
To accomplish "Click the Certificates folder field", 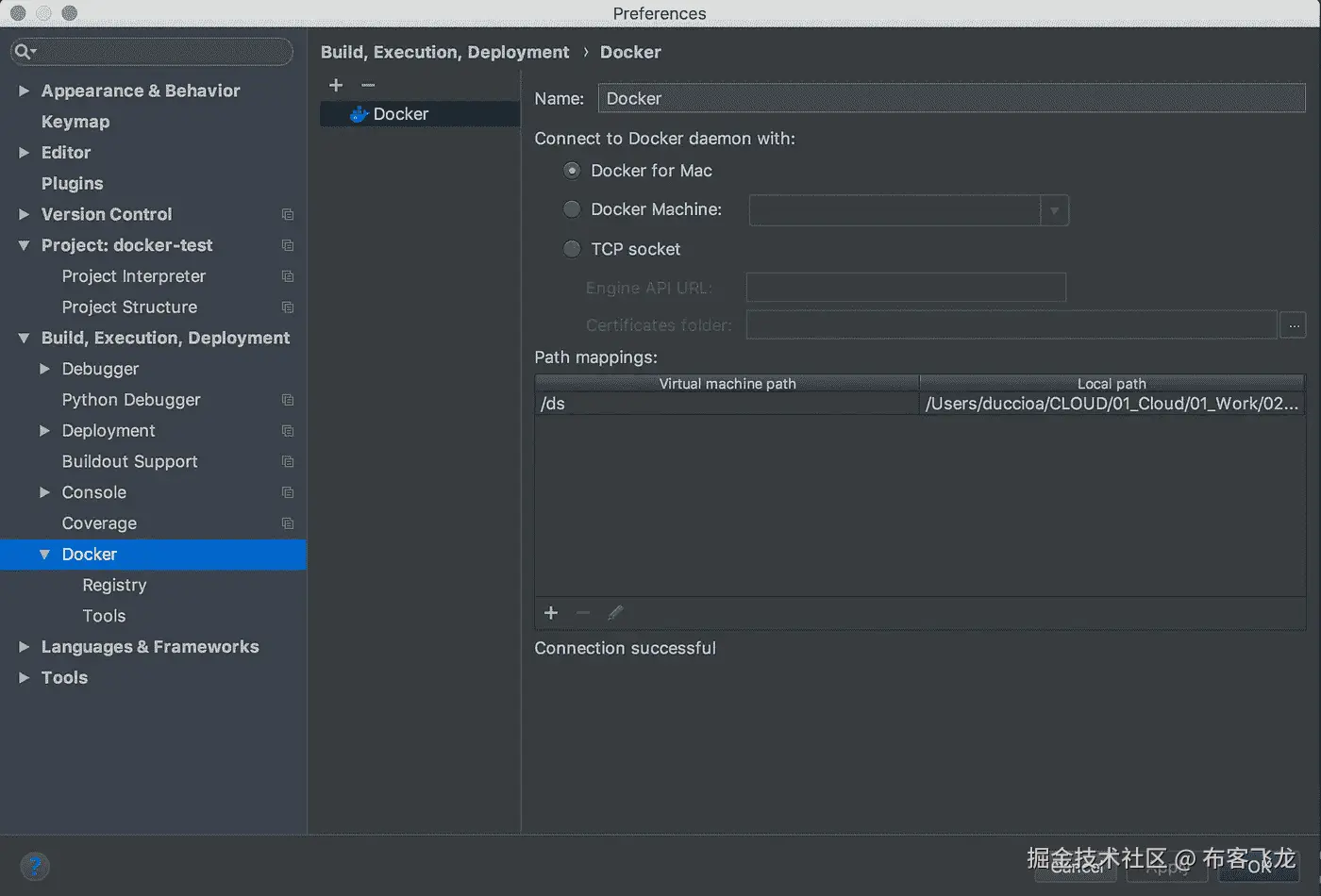I will [x=1012, y=325].
